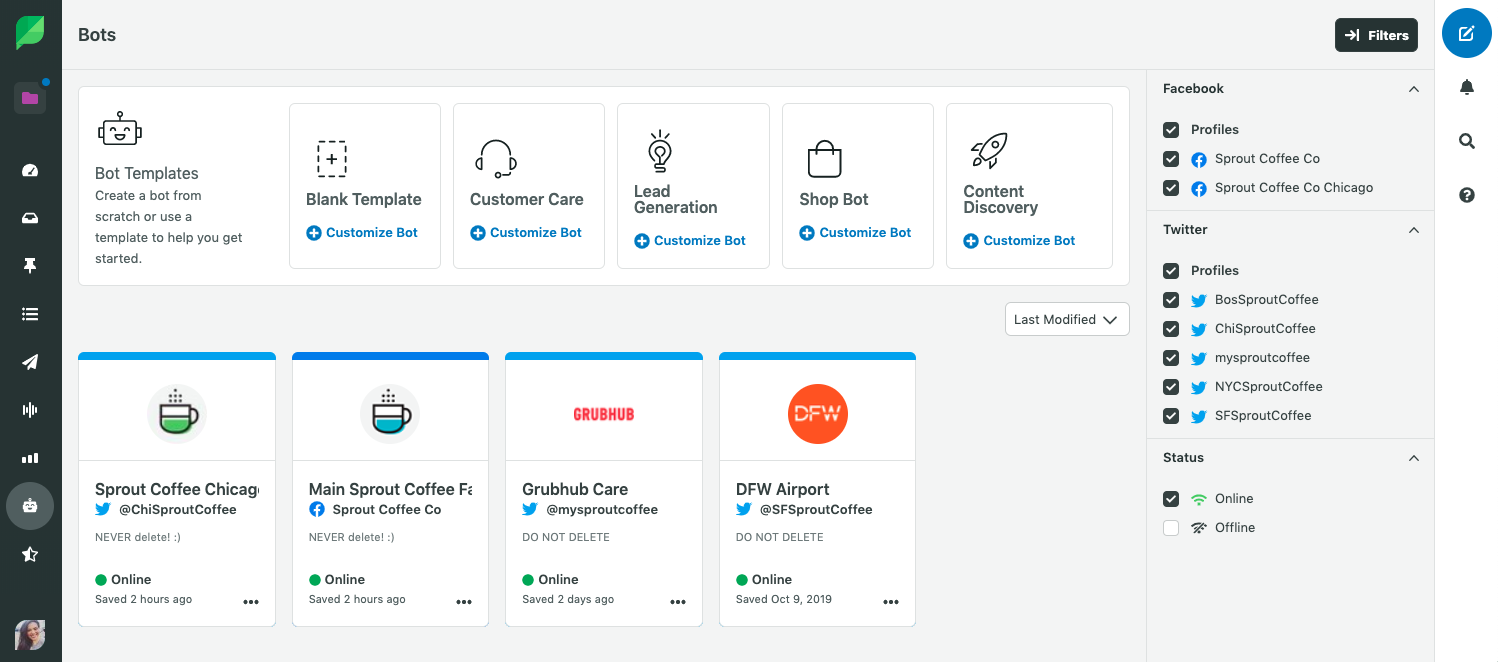Open more options on Main Sprout Coffee card
This screenshot has height=662, width=1498.
[464, 602]
